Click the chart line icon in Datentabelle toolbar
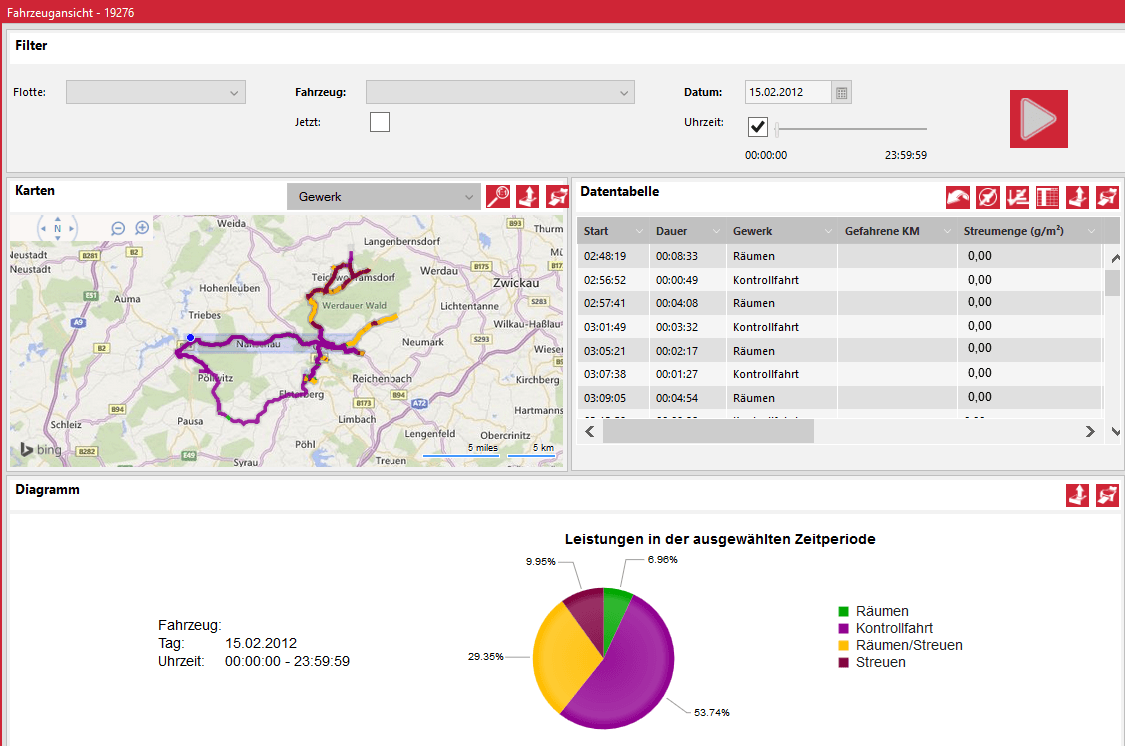This screenshot has height=746, width=1125. tap(1017, 197)
